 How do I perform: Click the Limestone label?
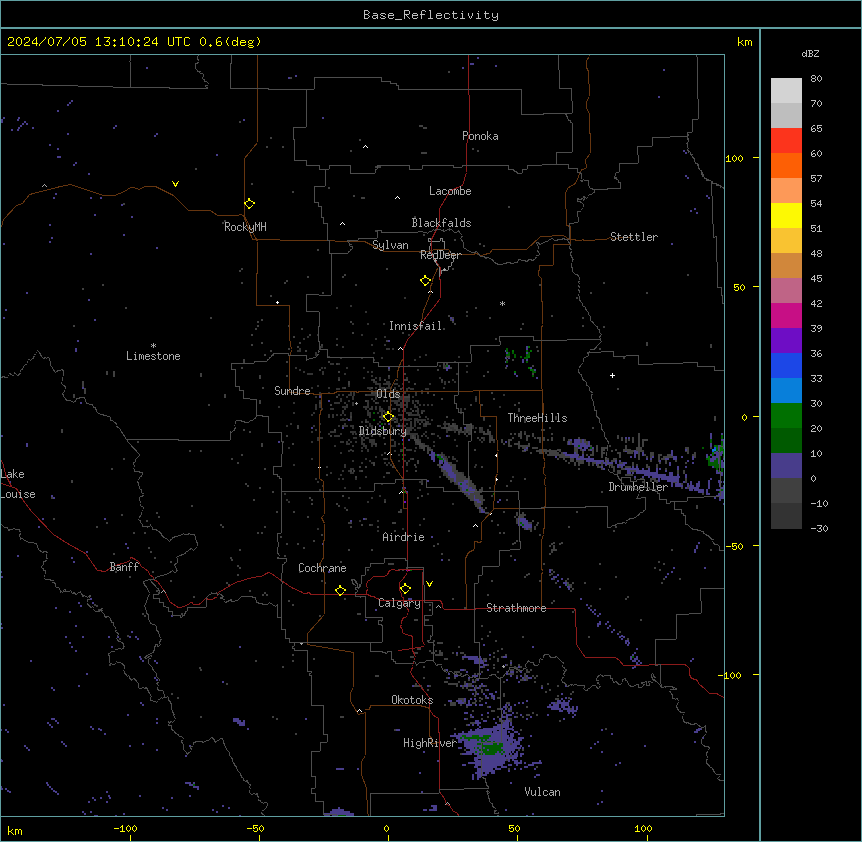tap(153, 356)
